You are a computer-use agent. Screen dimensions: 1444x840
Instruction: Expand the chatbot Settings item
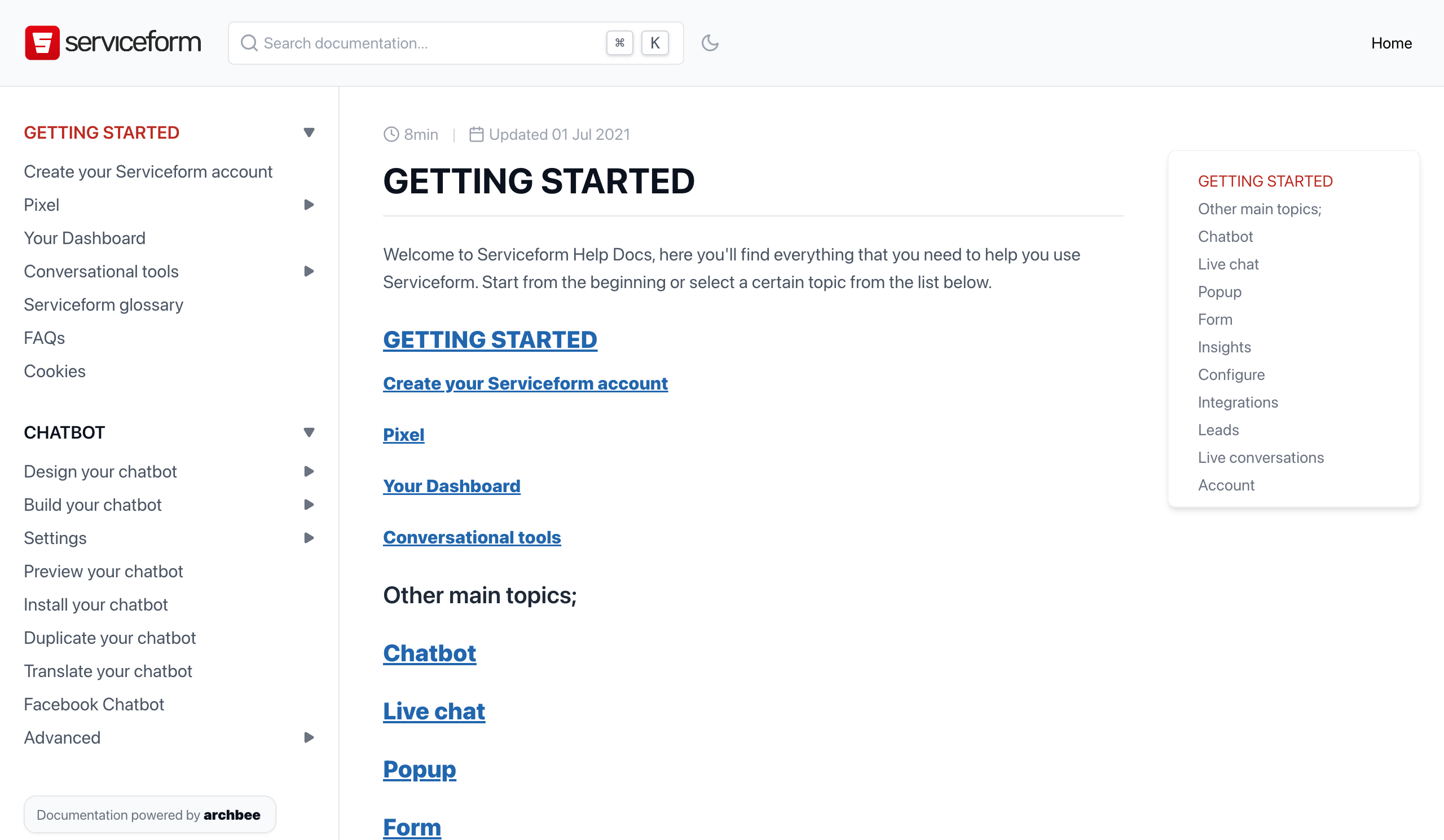[x=309, y=538]
